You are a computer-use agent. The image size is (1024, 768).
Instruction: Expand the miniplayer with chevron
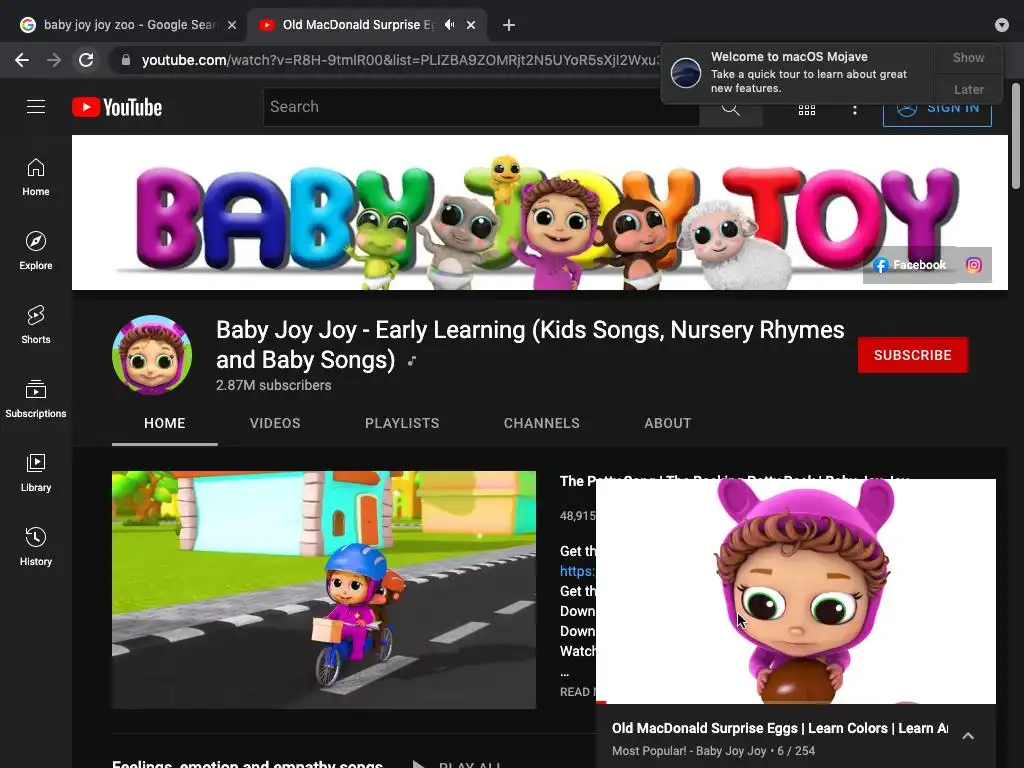tap(968, 736)
